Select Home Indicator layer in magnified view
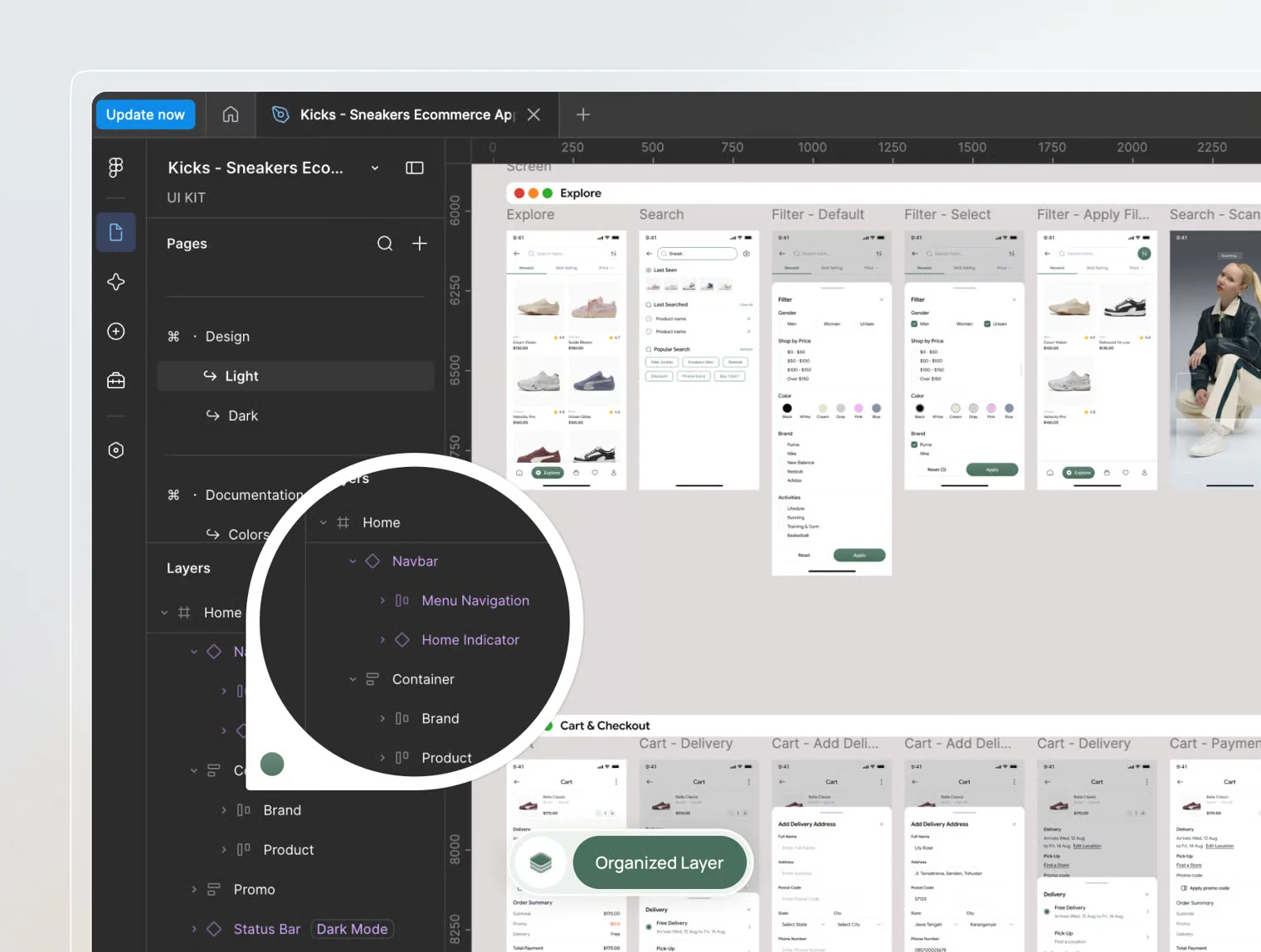 470,640
